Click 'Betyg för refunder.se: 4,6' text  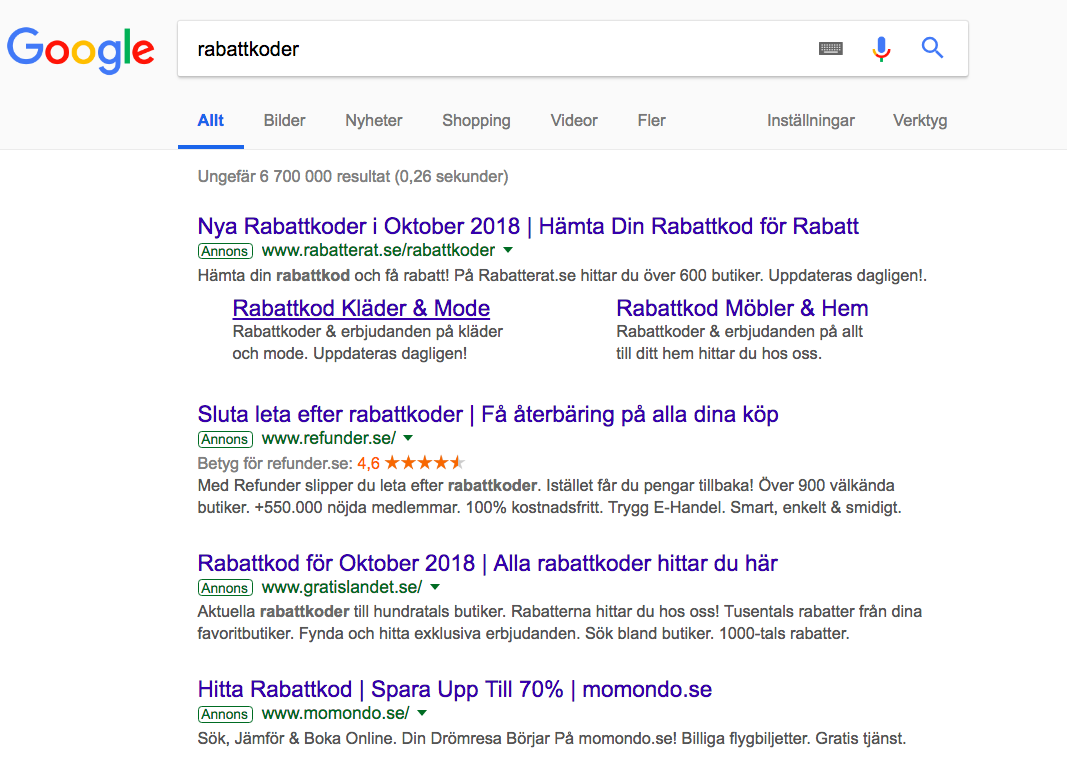pos(289,464)
